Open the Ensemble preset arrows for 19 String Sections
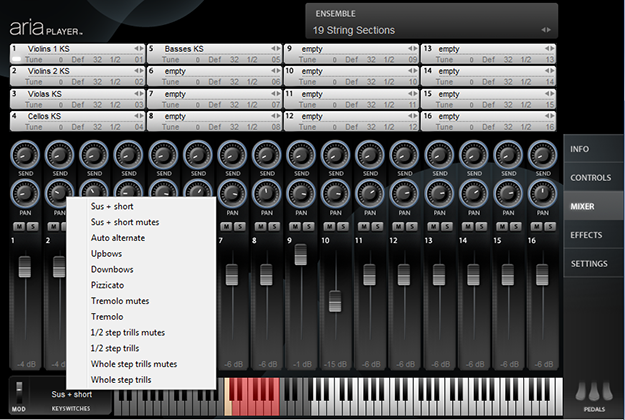Screen dimensions: 625x420 [x=546, y=30]
